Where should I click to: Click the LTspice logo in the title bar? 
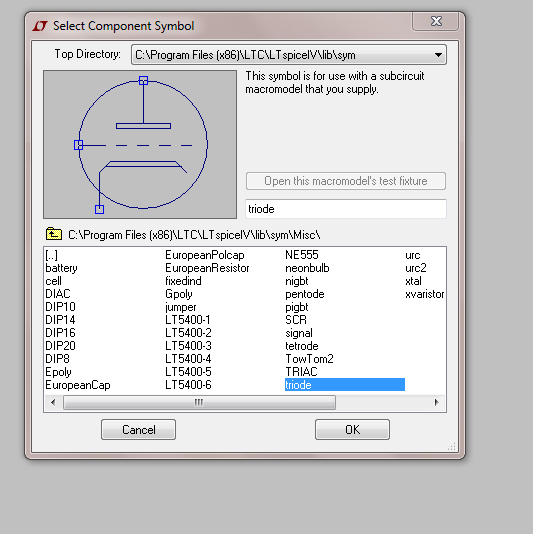tap(40, 26)
